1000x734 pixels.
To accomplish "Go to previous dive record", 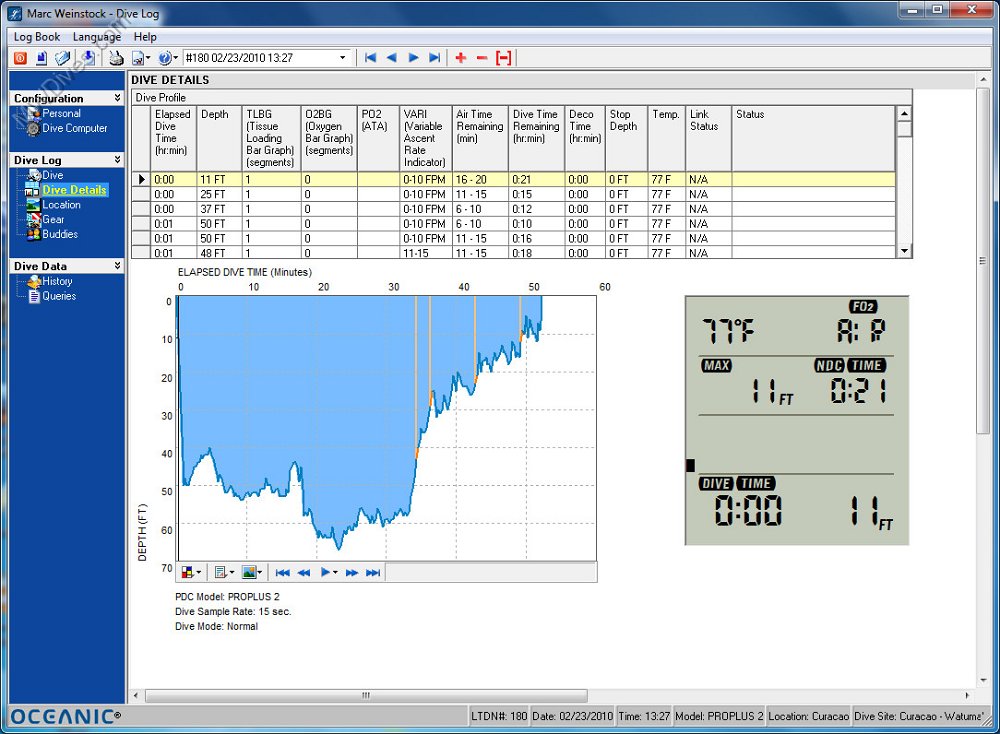I will [x=392, y=58].
